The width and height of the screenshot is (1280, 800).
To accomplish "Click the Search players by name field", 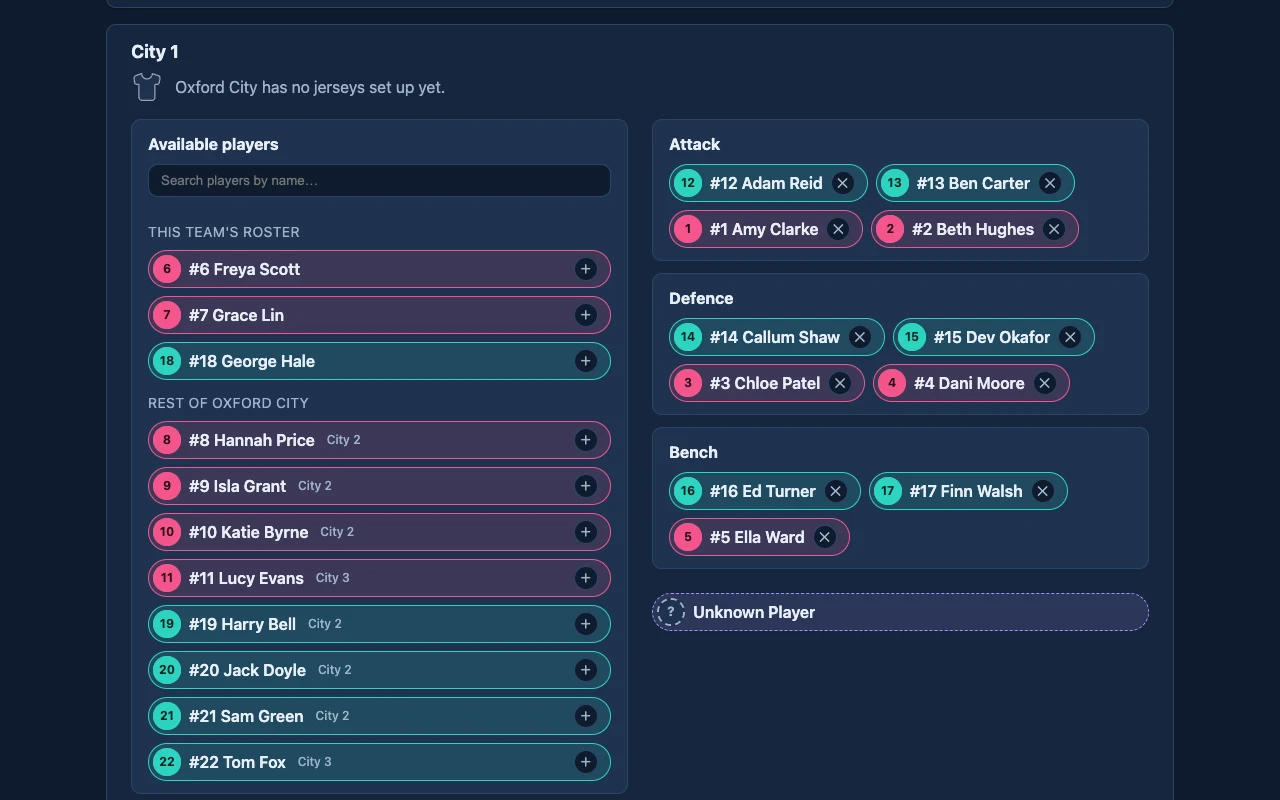I will (x=379, y=181).
